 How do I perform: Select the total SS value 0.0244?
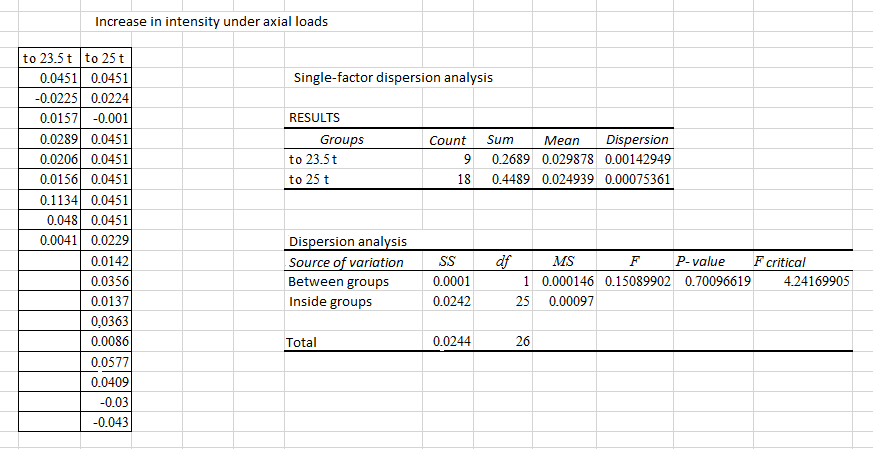coord(452,341)
